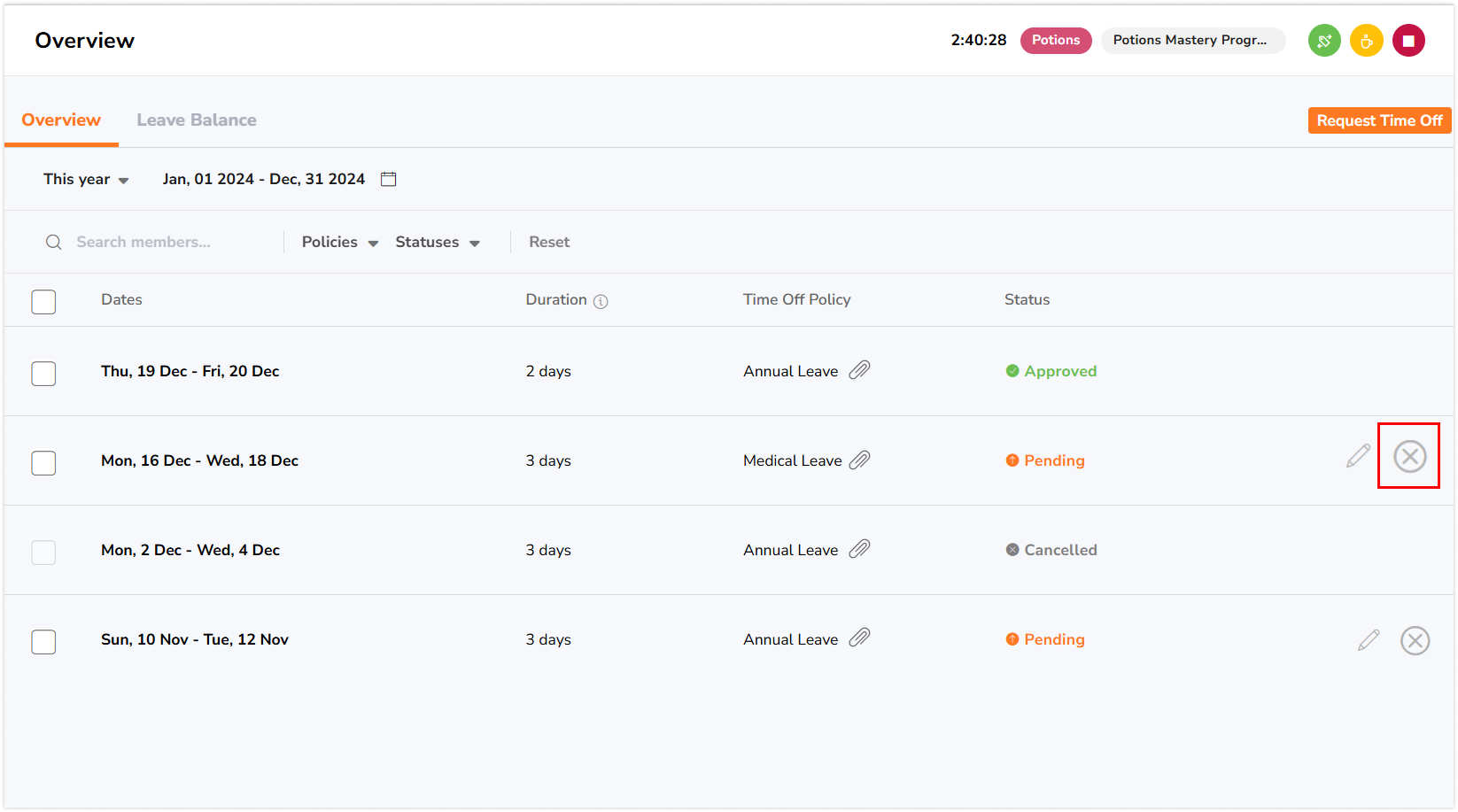This screenshot has height=812, width=1458.
Task: Open attachment for Medical Leave request
Action: point(859,460)
